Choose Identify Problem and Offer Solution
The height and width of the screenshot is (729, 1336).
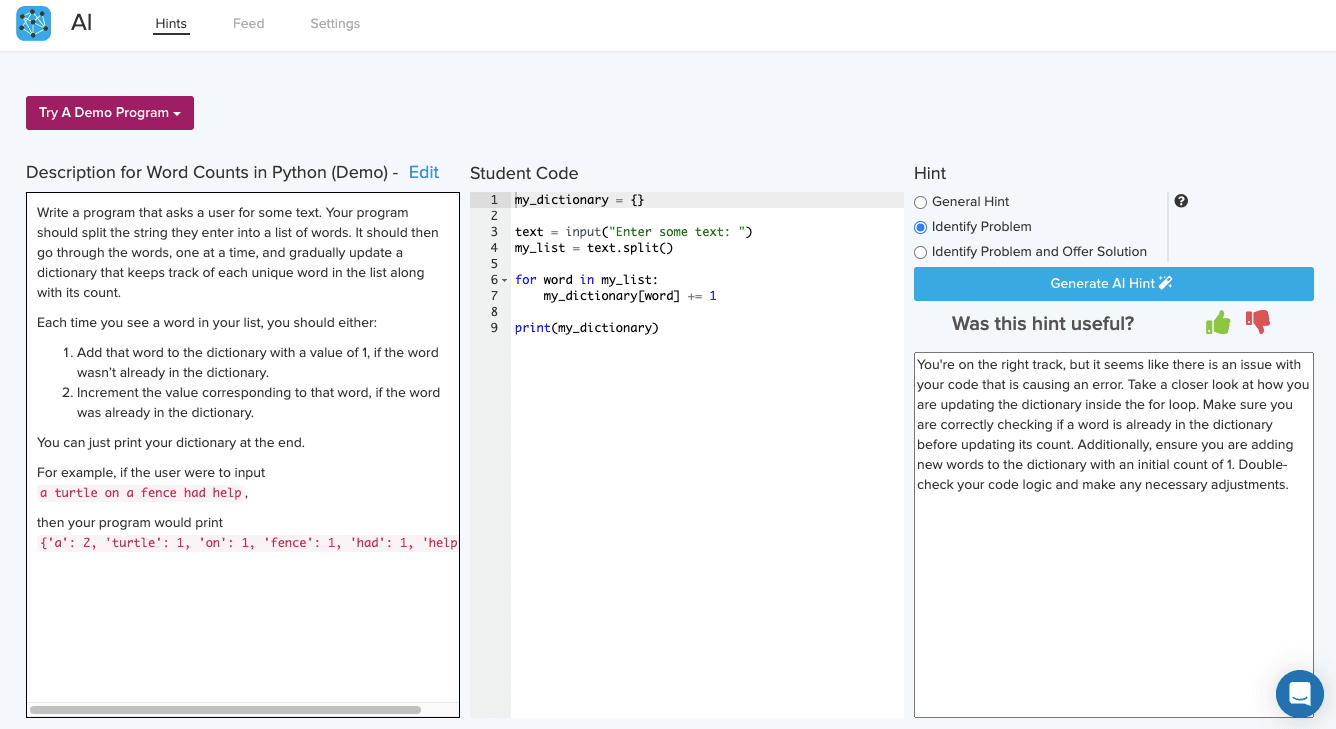(x=920, y=252)
